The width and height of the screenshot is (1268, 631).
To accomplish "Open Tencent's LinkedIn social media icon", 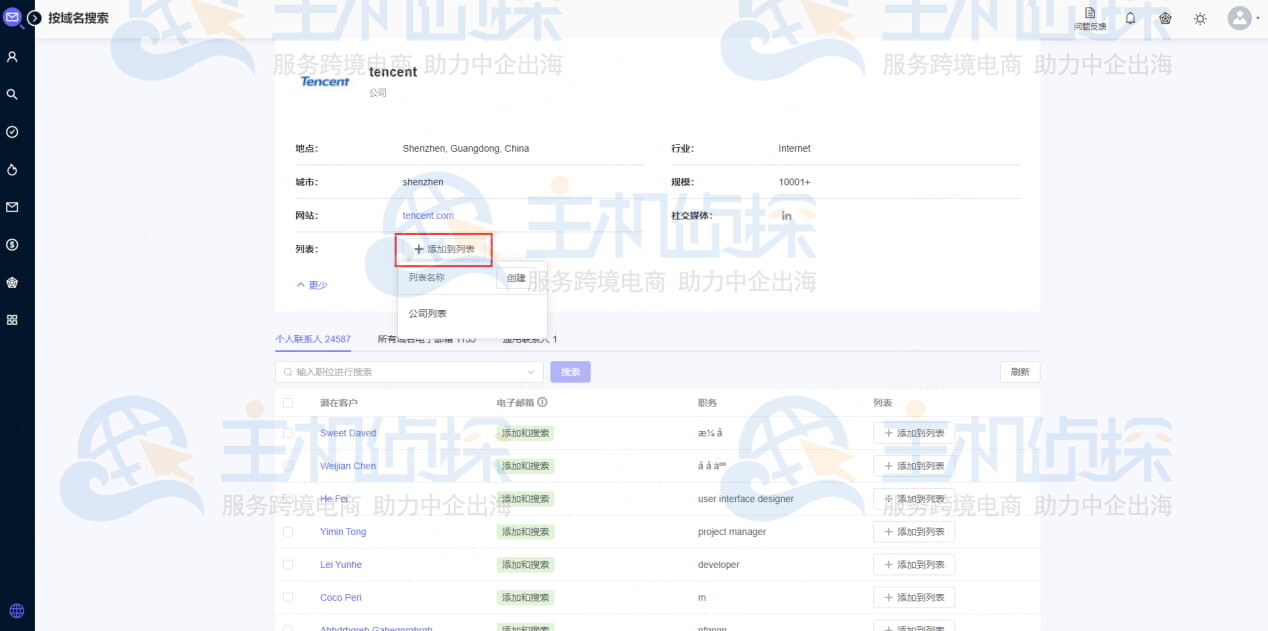I will coord(787,215).
